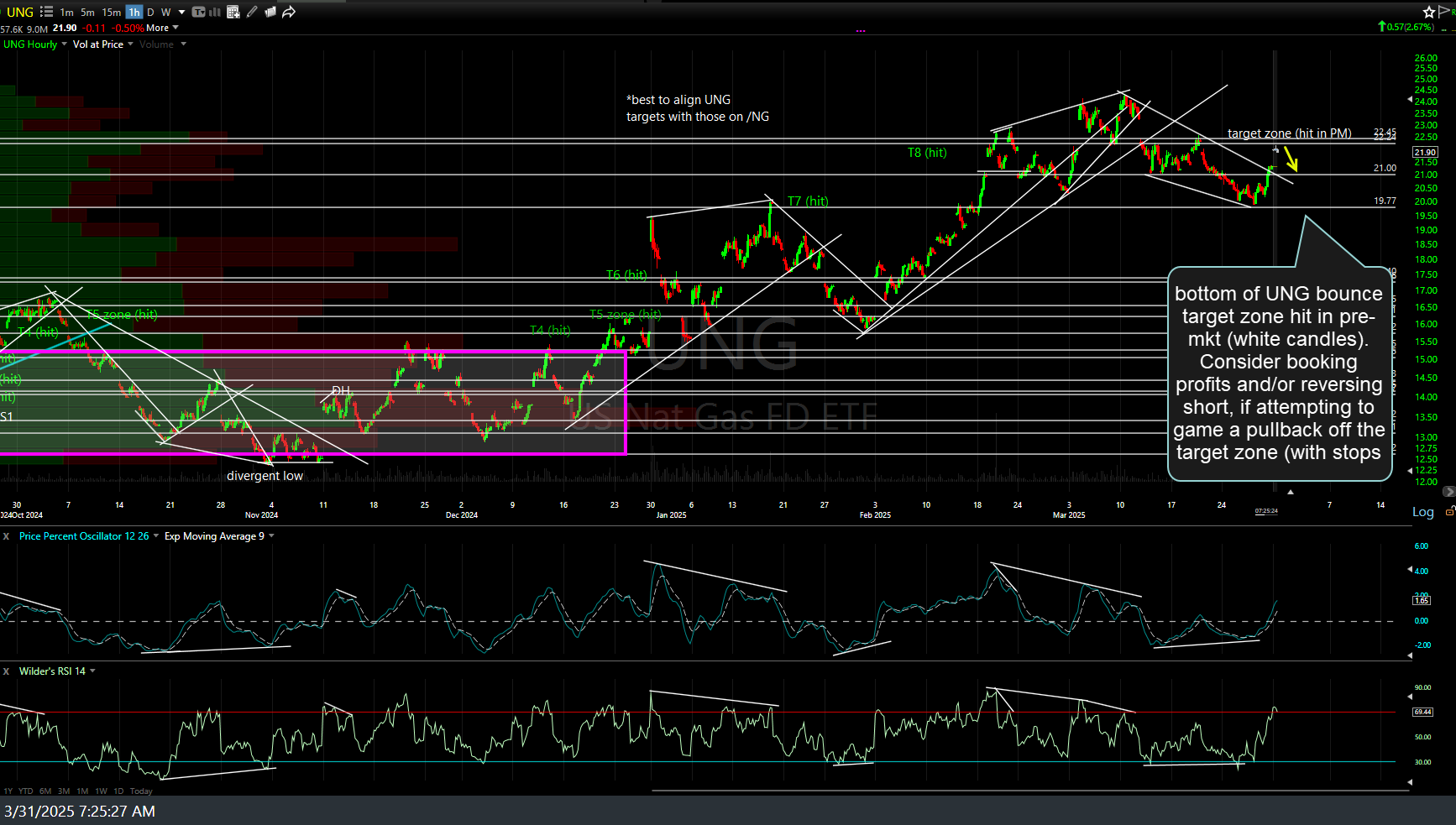Open the chart templates folder icon
The height and width of the screenshot is (825, 1456).
point(270,12)
